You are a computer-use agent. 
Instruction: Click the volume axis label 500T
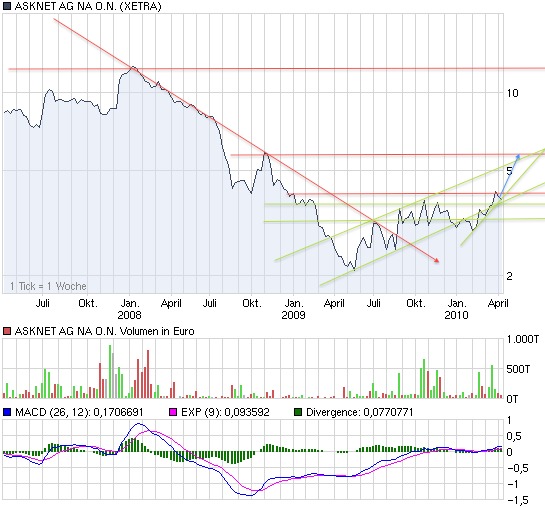(x=518, y=369)
